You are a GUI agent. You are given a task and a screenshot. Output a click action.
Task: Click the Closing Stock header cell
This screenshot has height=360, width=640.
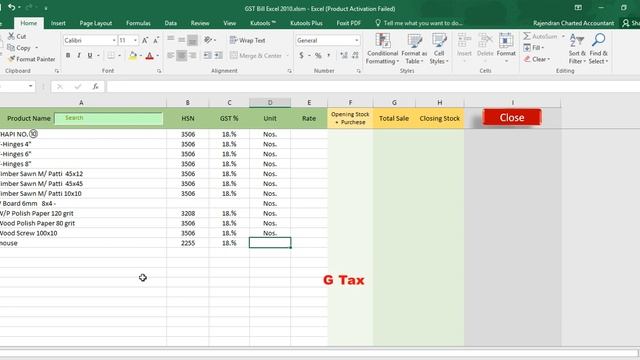pos(440,118)
